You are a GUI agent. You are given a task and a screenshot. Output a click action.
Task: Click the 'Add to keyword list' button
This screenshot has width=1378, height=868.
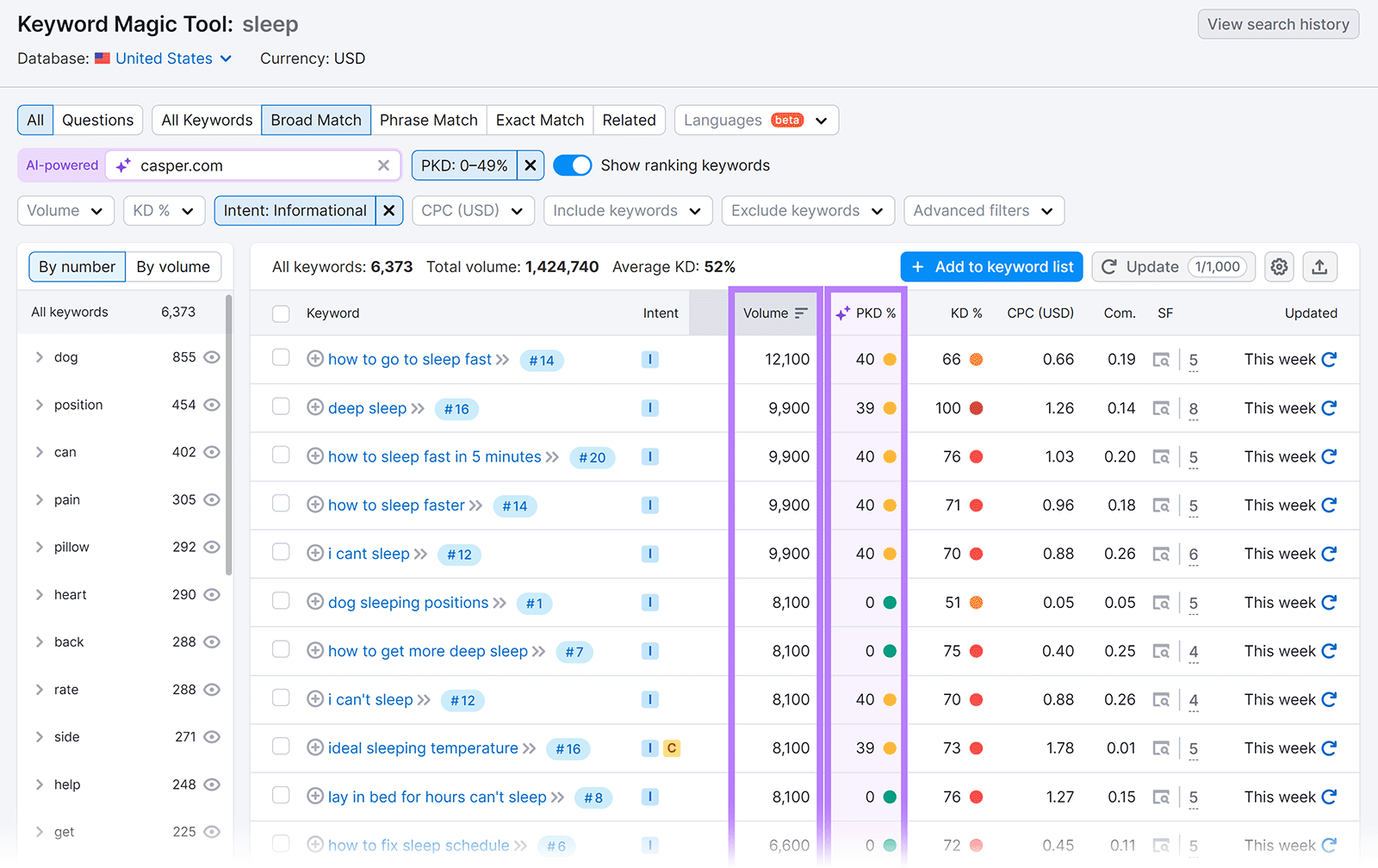click(x=991, y=267)
